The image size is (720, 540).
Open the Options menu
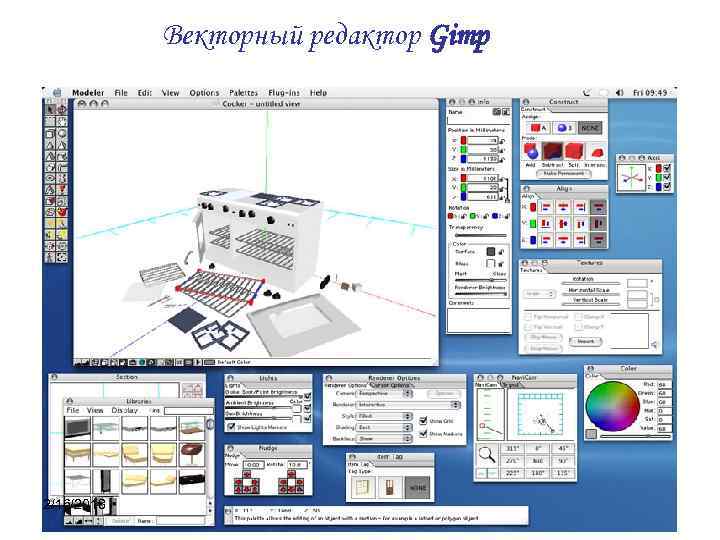pyautogui.click(x=204, y=93)
